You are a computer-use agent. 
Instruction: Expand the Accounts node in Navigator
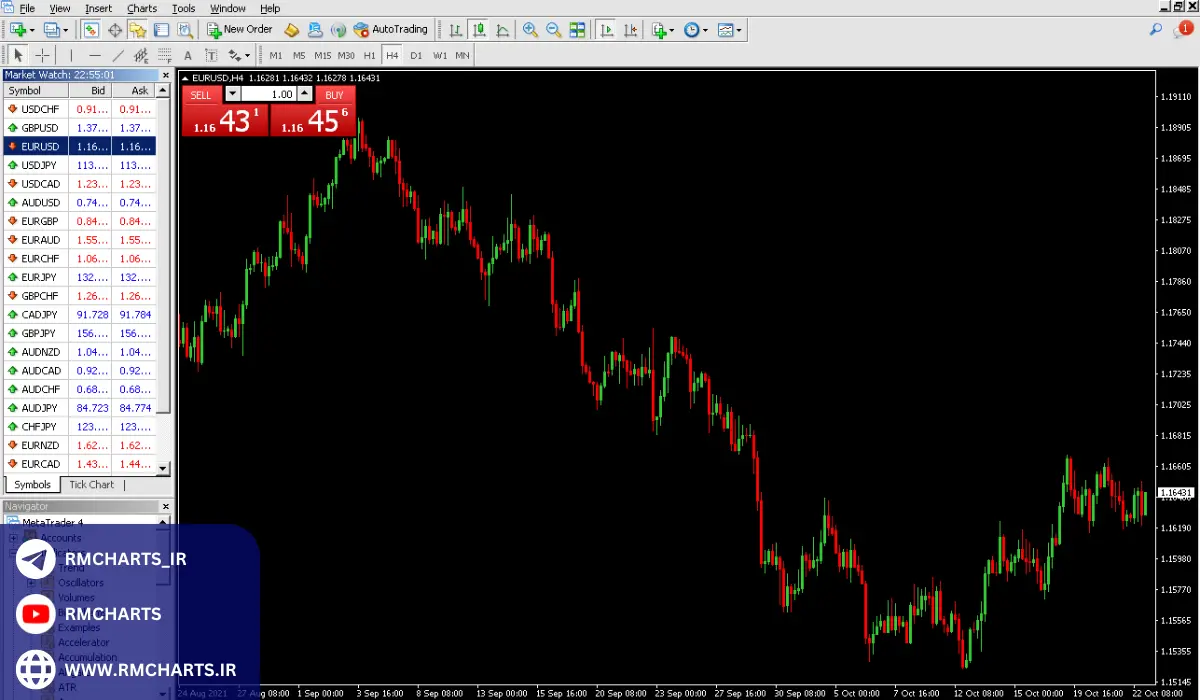tap(13, 538)
